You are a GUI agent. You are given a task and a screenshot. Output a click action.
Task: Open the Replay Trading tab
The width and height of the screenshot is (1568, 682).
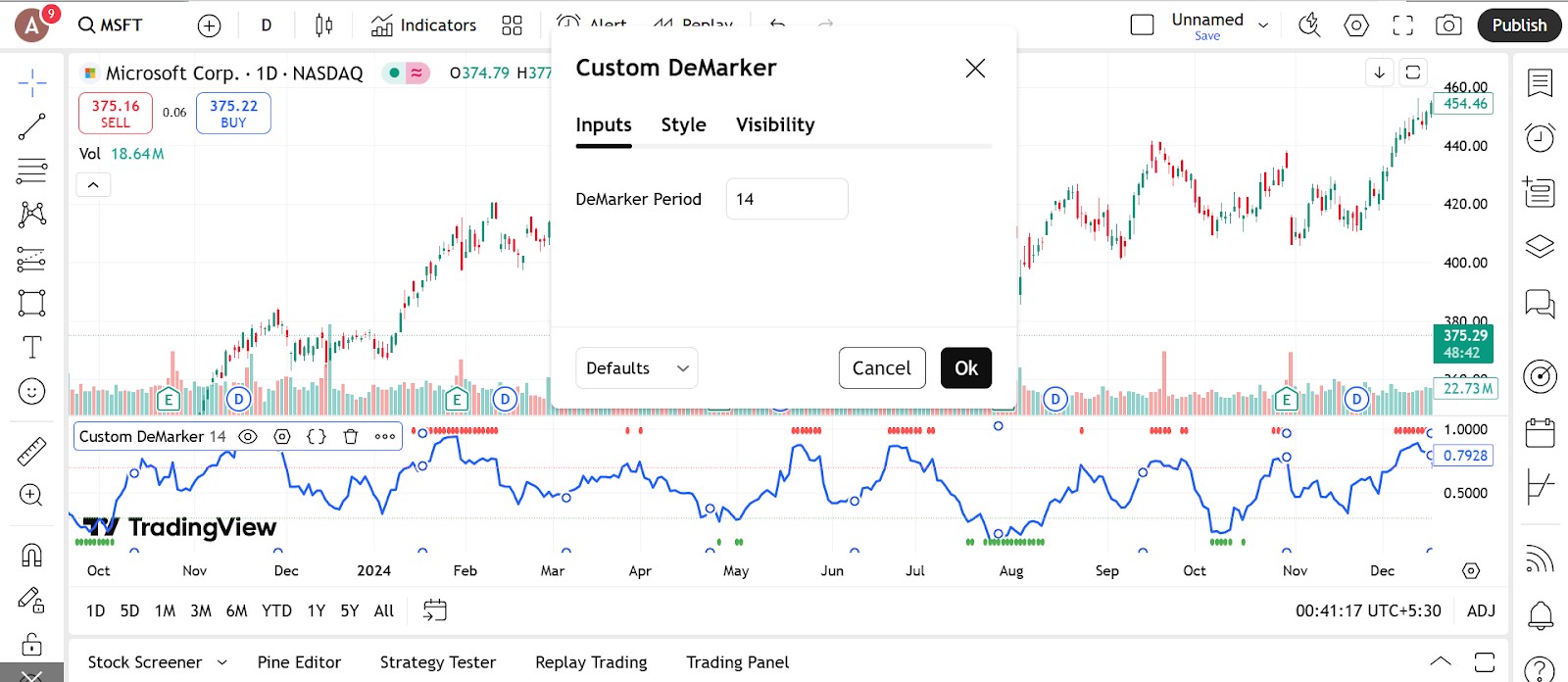pyautogui.click(x=591, y=662)
